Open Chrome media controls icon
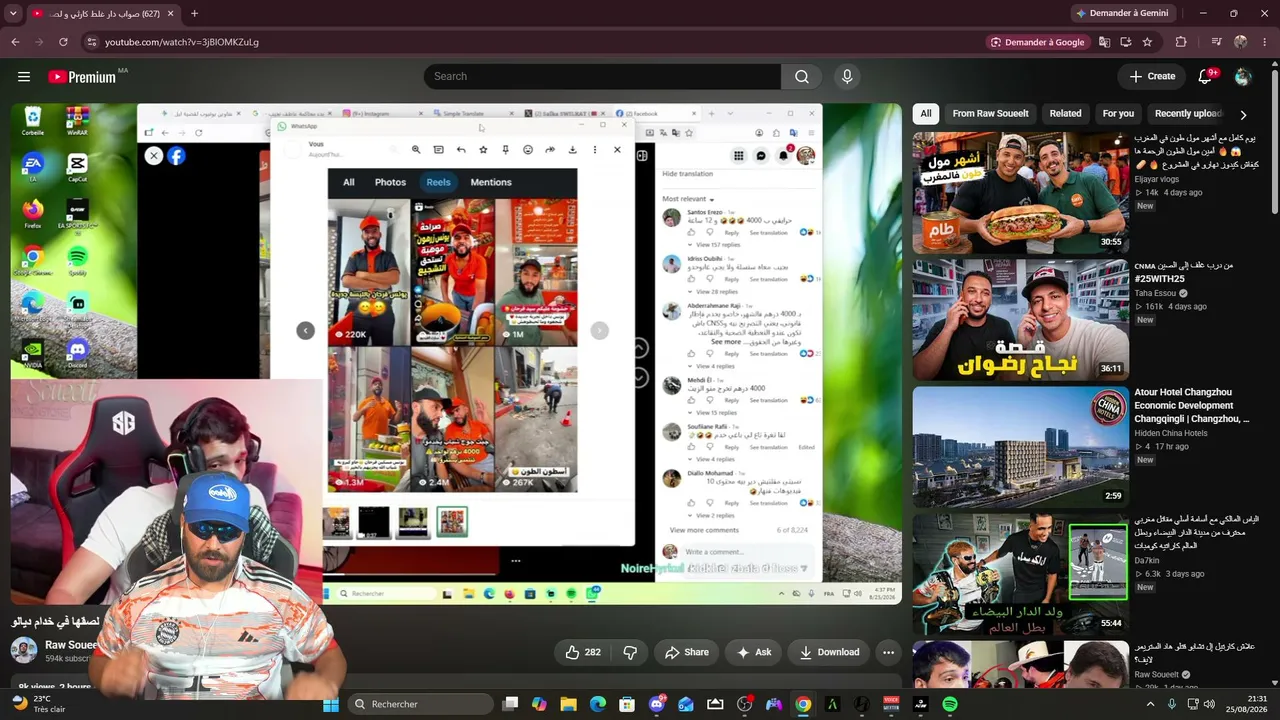Image resolution: width=1280 pixels, height=720 pixels. pyautogui.click(x=1216, y=42)
